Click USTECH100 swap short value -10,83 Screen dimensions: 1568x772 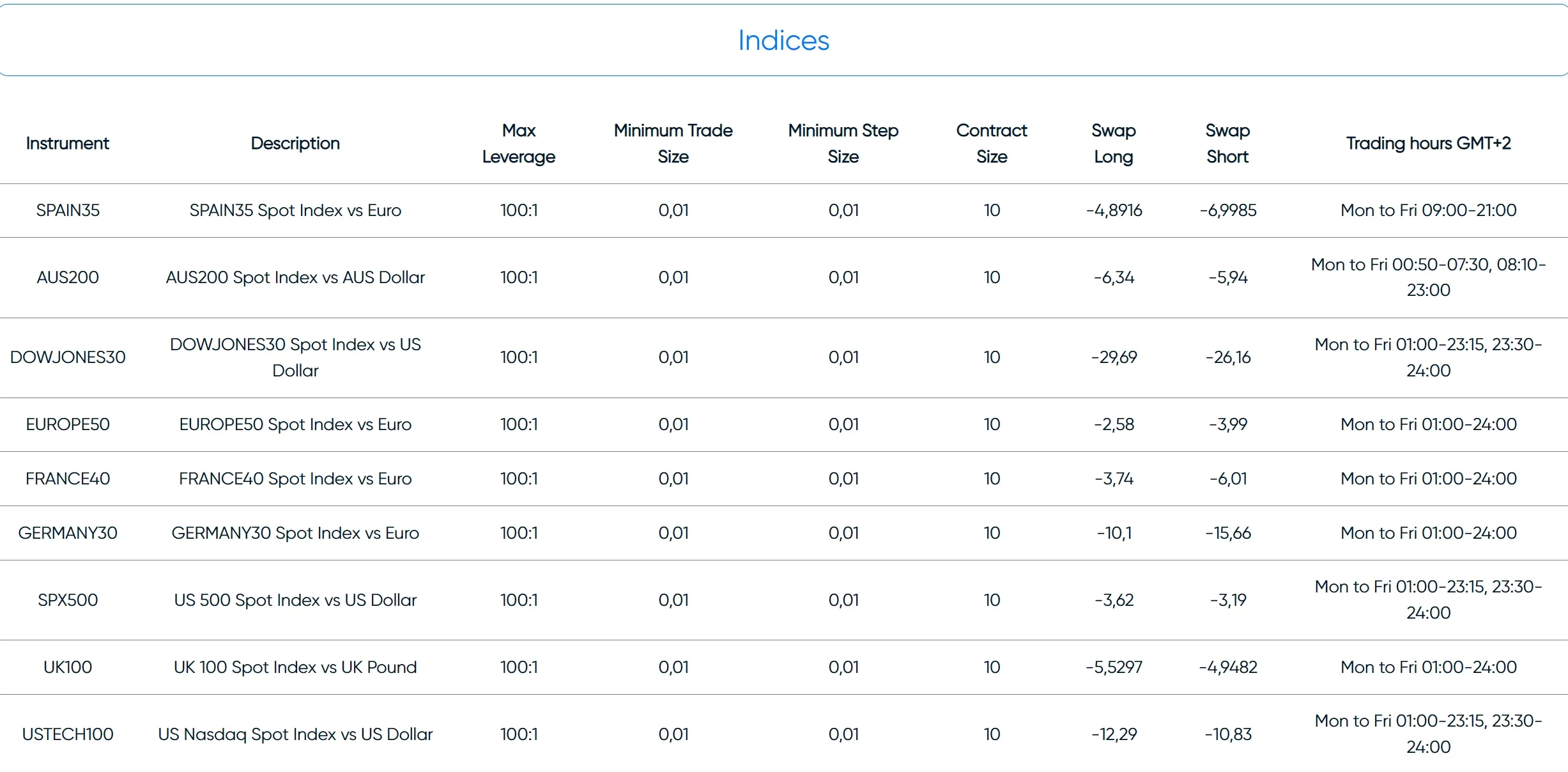[x=1227, y=734]
